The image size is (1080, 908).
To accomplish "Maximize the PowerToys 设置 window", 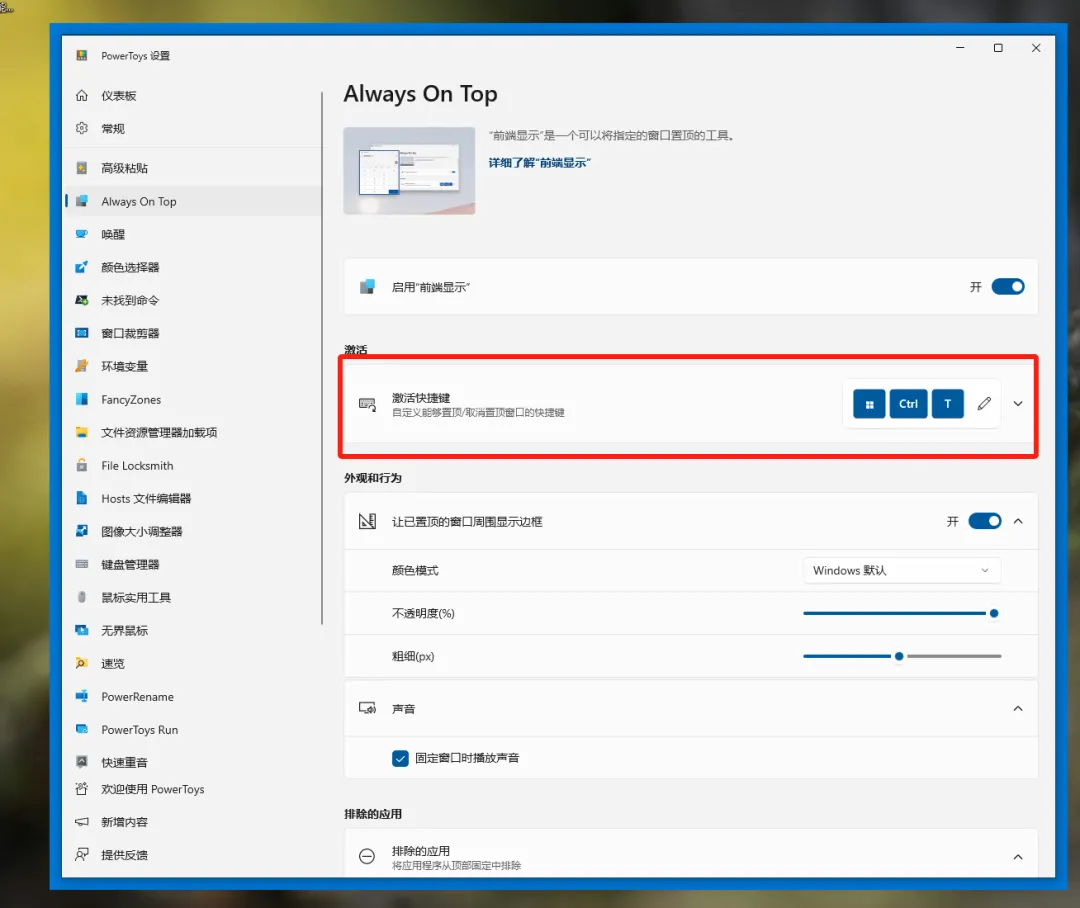I will click(x=998, y=48).
